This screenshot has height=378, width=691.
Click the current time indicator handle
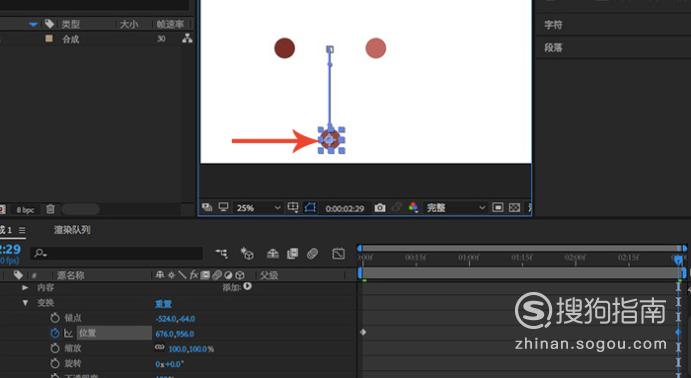[679, 259]
